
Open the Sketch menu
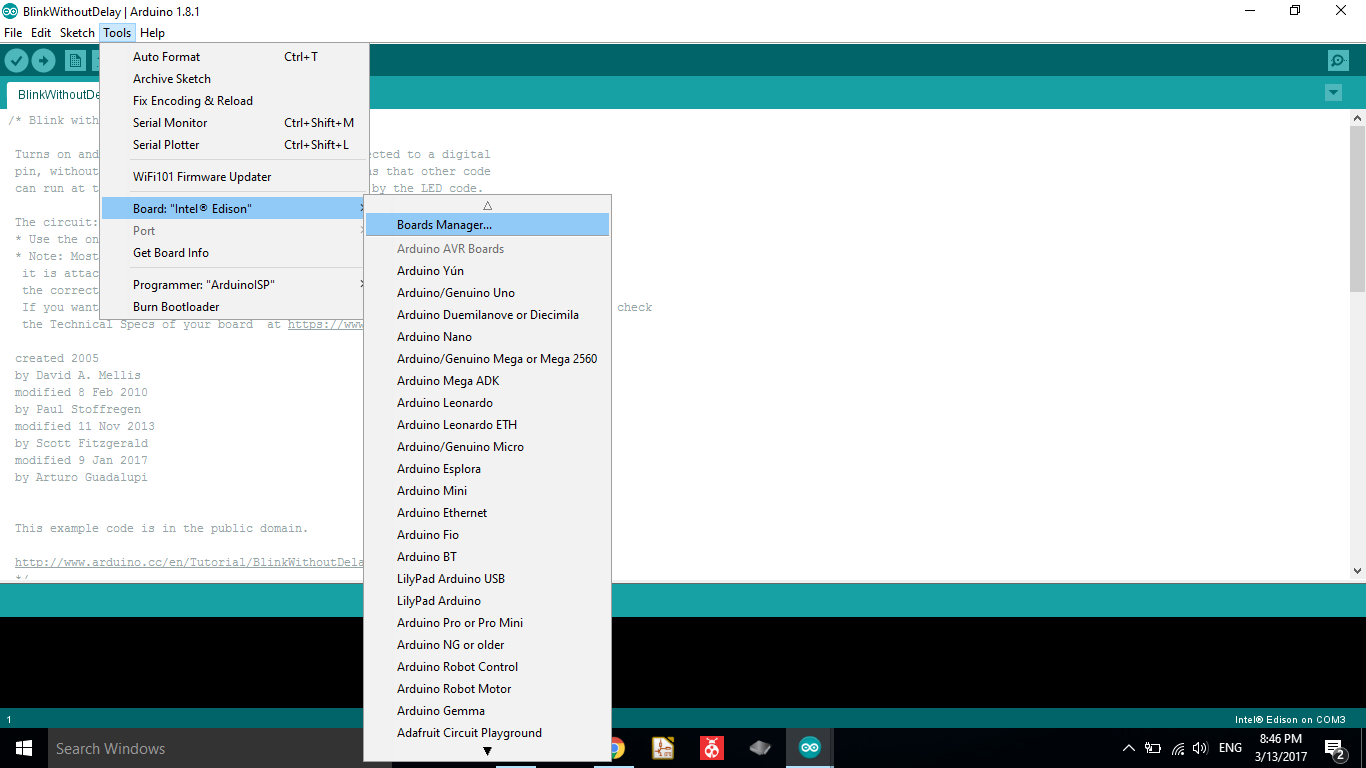[77, 33]
